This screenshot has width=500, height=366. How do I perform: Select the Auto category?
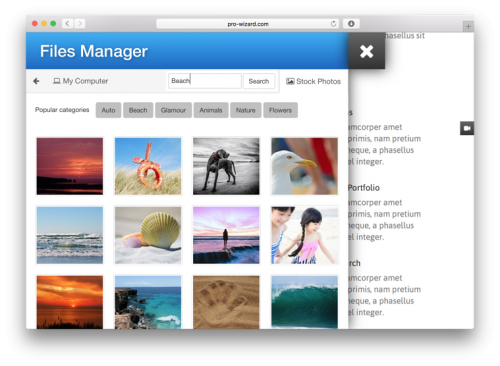pyautogui.click(x=108, y=110)
